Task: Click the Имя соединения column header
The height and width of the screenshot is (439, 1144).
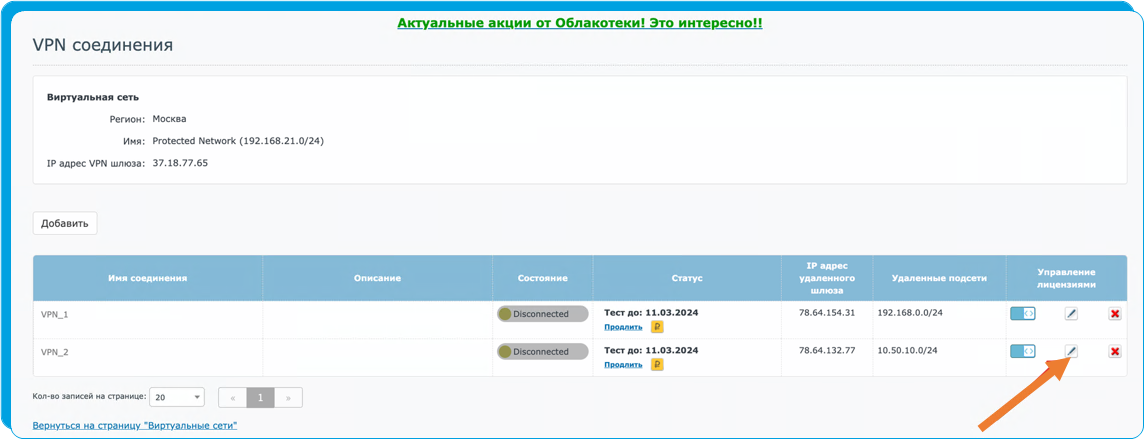Action: pyautogui.click(x=148, y=278)
